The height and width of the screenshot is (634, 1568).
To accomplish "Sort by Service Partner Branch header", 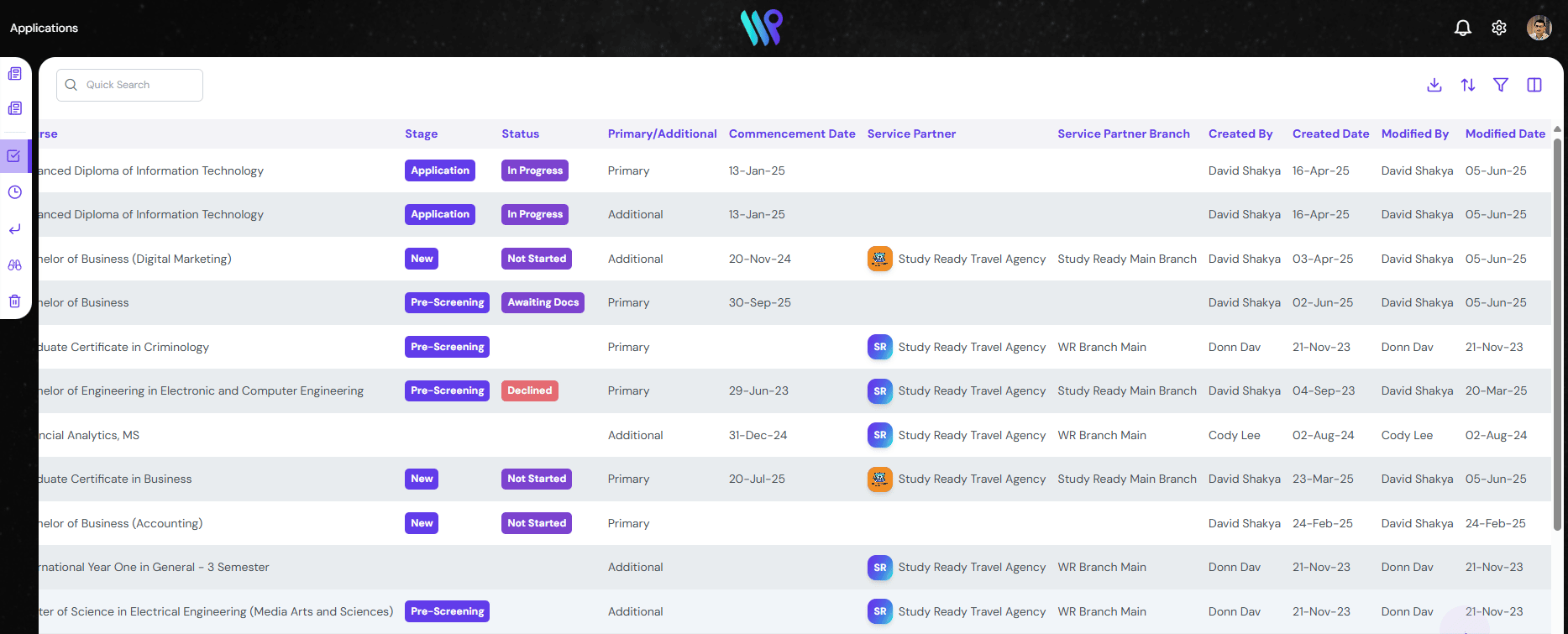I will coord(1123,134).
